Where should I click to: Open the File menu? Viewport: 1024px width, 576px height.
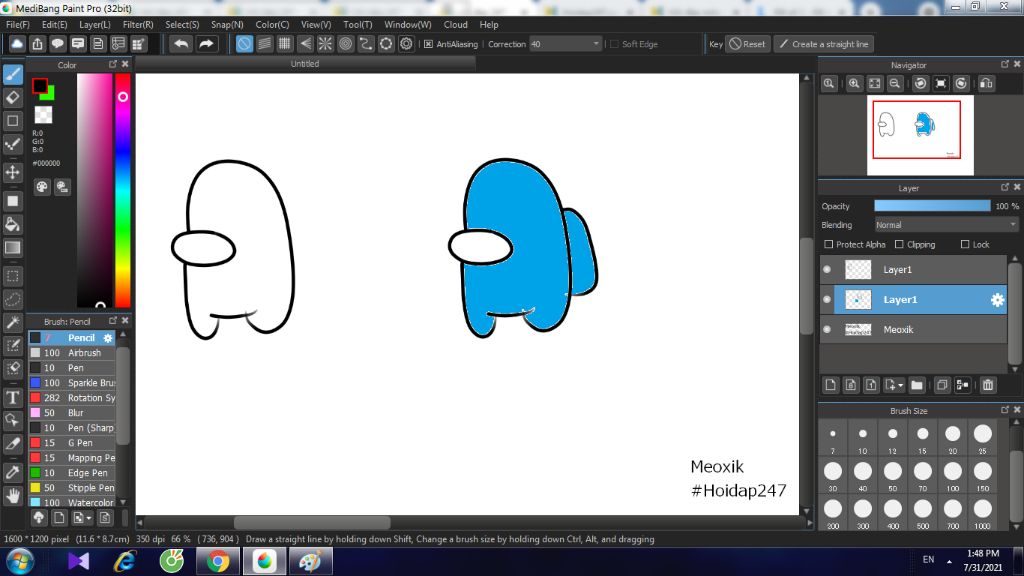tap(18, 24)
